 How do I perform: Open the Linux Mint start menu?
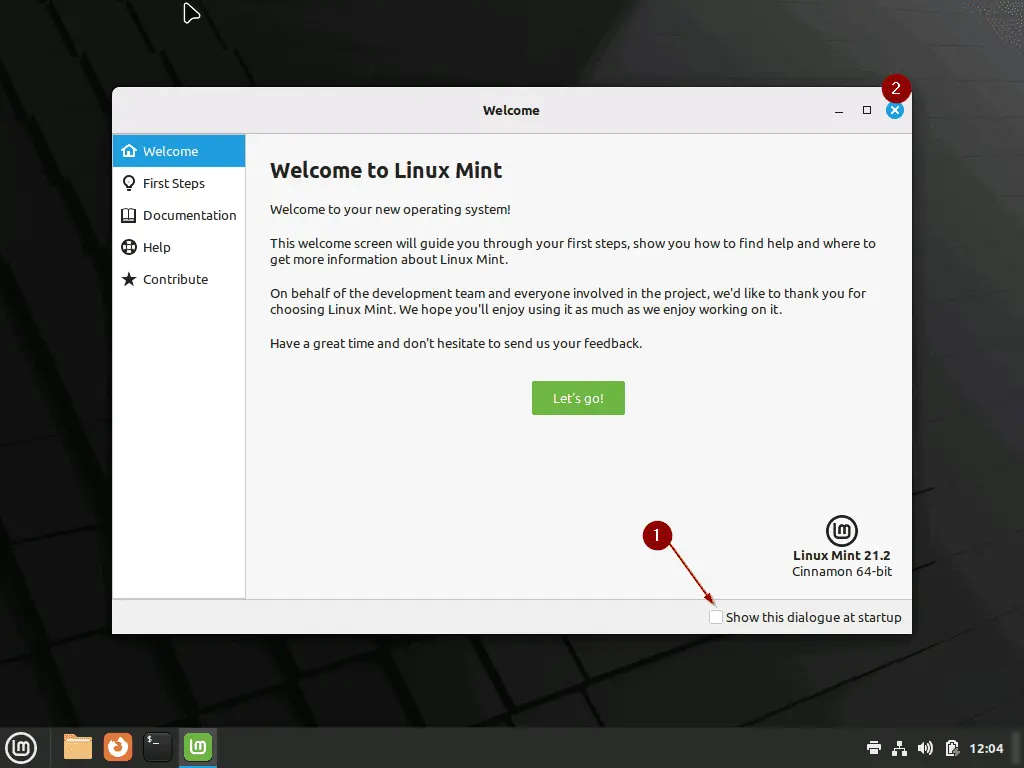(21, 747)
